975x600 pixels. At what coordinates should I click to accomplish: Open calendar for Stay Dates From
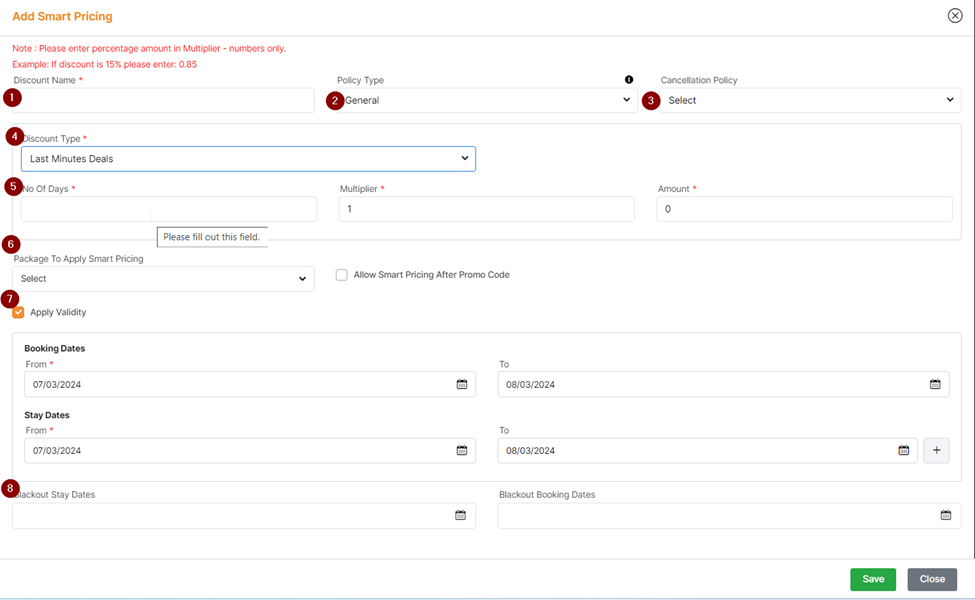tap(462, 450)
